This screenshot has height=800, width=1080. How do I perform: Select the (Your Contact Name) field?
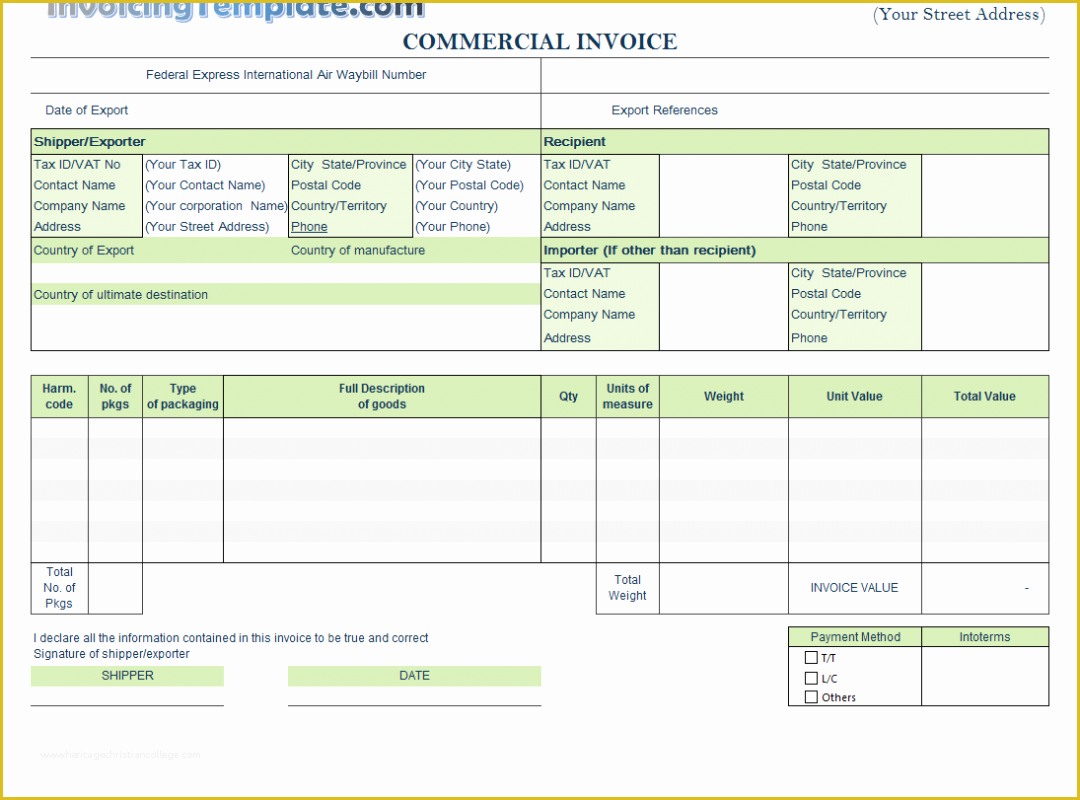[205, 185]
